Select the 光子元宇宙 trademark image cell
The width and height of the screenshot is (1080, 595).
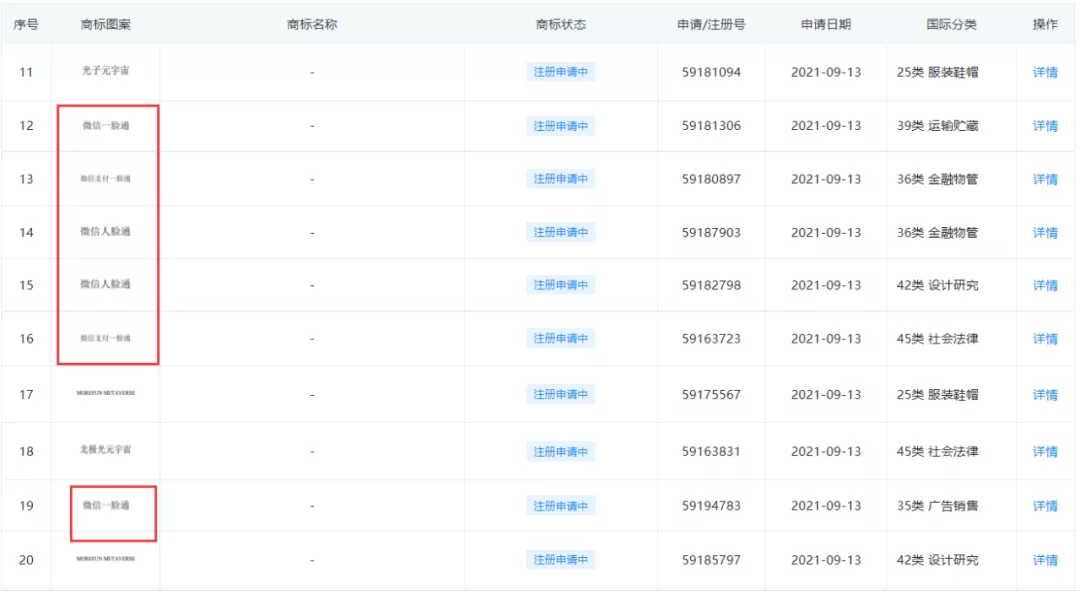pos(107,72)
